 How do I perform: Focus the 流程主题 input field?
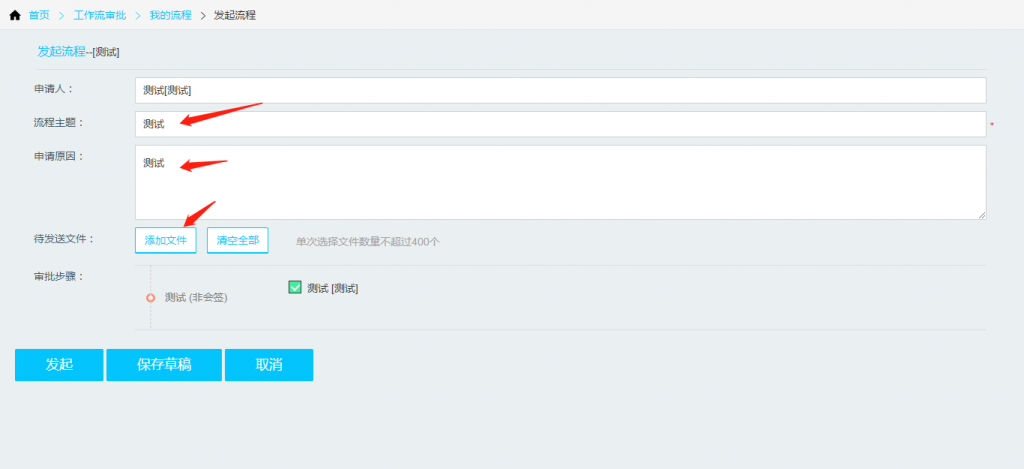(x=560, y=124)
